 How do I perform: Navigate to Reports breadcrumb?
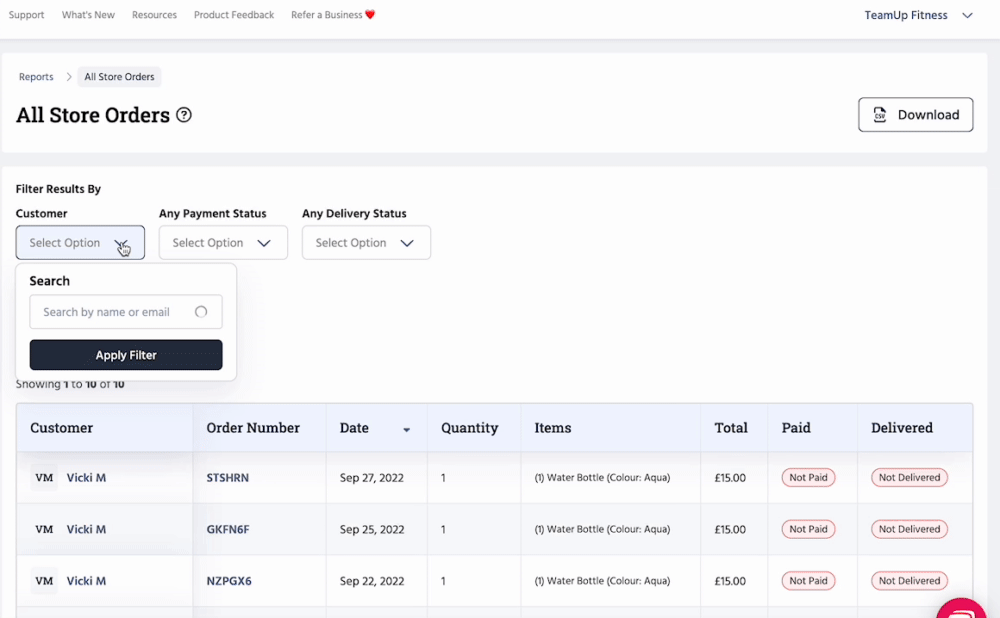point(36,77)
